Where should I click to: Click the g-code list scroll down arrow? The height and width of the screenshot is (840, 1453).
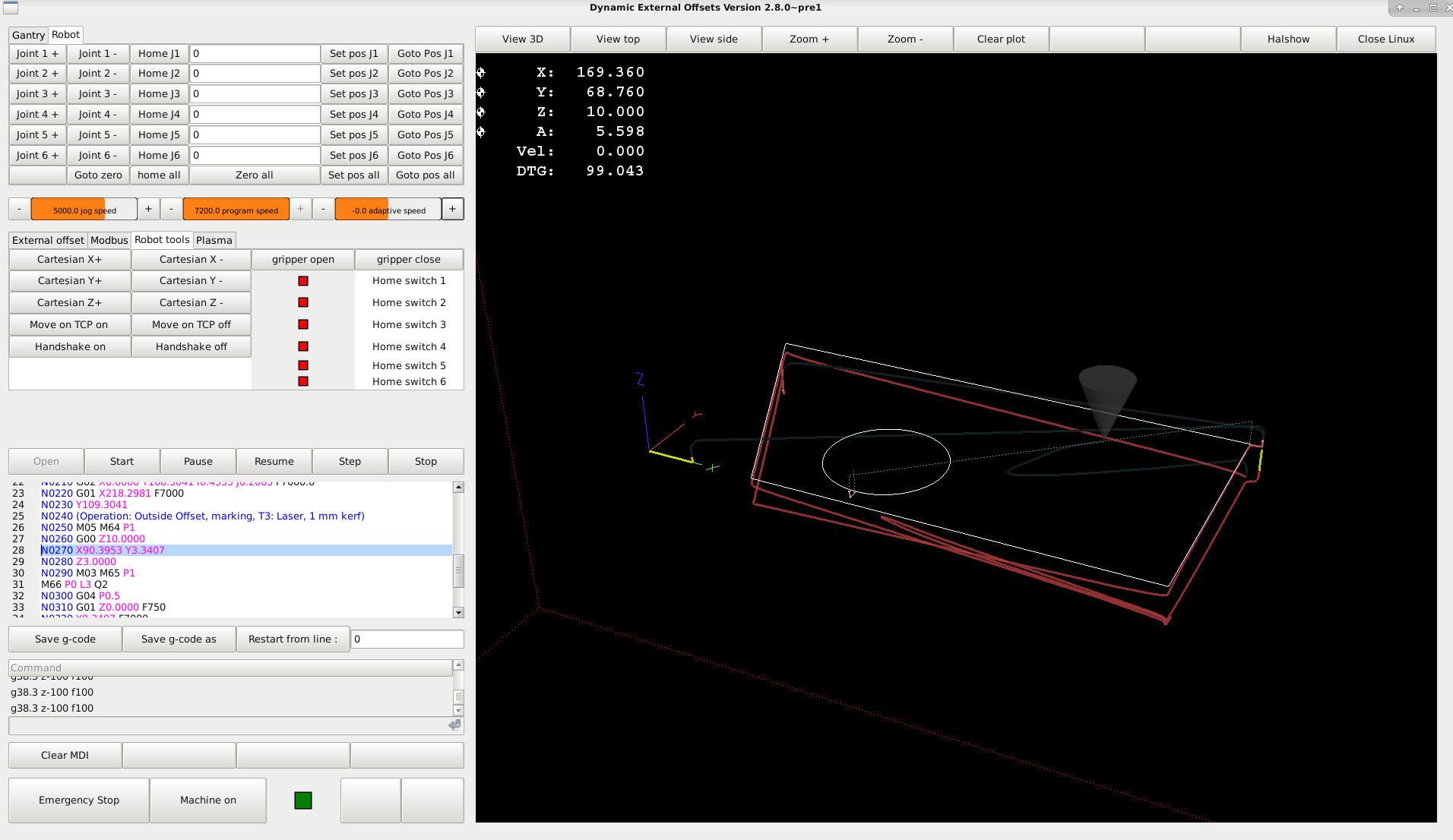pyautogui.click(x=458, y=612)
